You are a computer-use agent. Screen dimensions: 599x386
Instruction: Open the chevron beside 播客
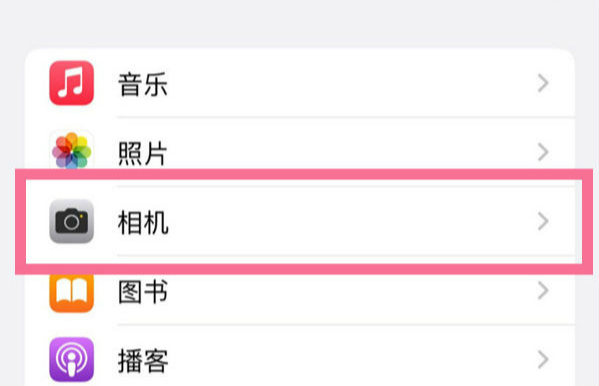pyautogui.click(x=543, y=360)
